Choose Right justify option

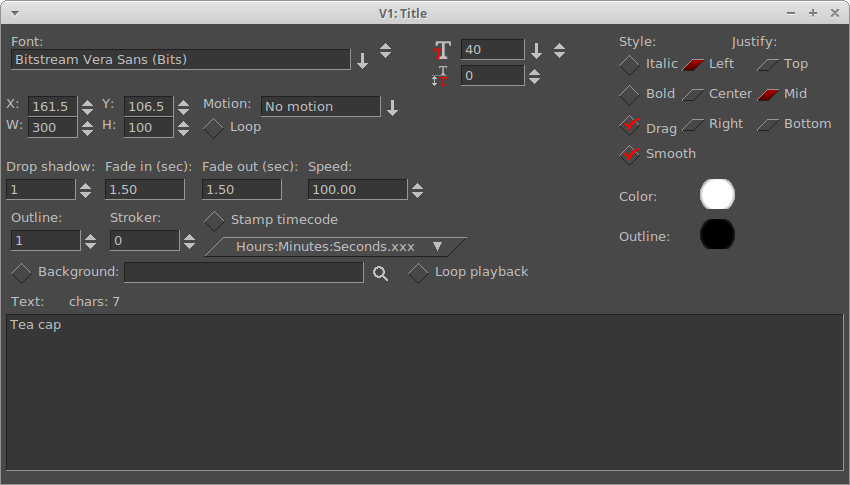694,125
